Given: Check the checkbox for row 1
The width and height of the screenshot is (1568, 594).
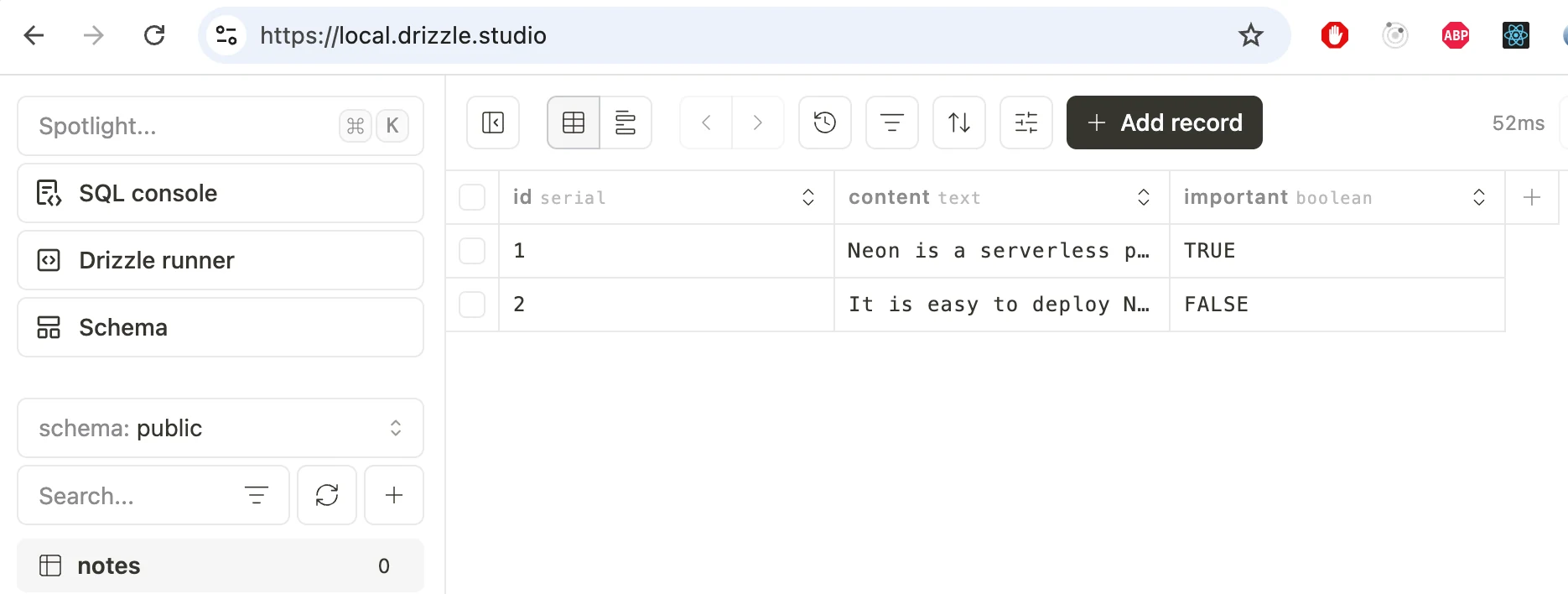Looking at the screenshot, I should pyautogui.click(x=472, y=251).
